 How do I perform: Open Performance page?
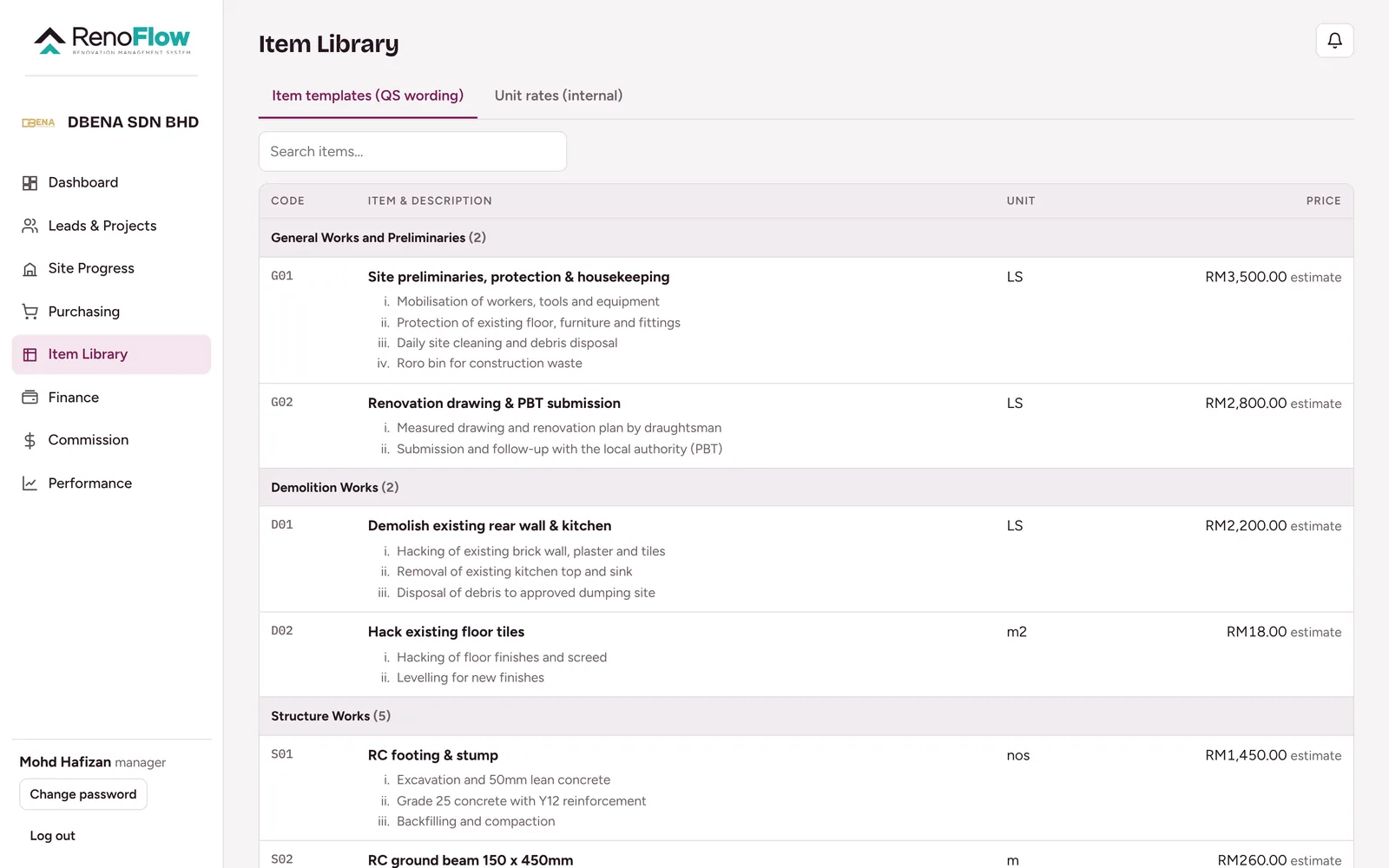pyautogui.click(x=111, y=483)
